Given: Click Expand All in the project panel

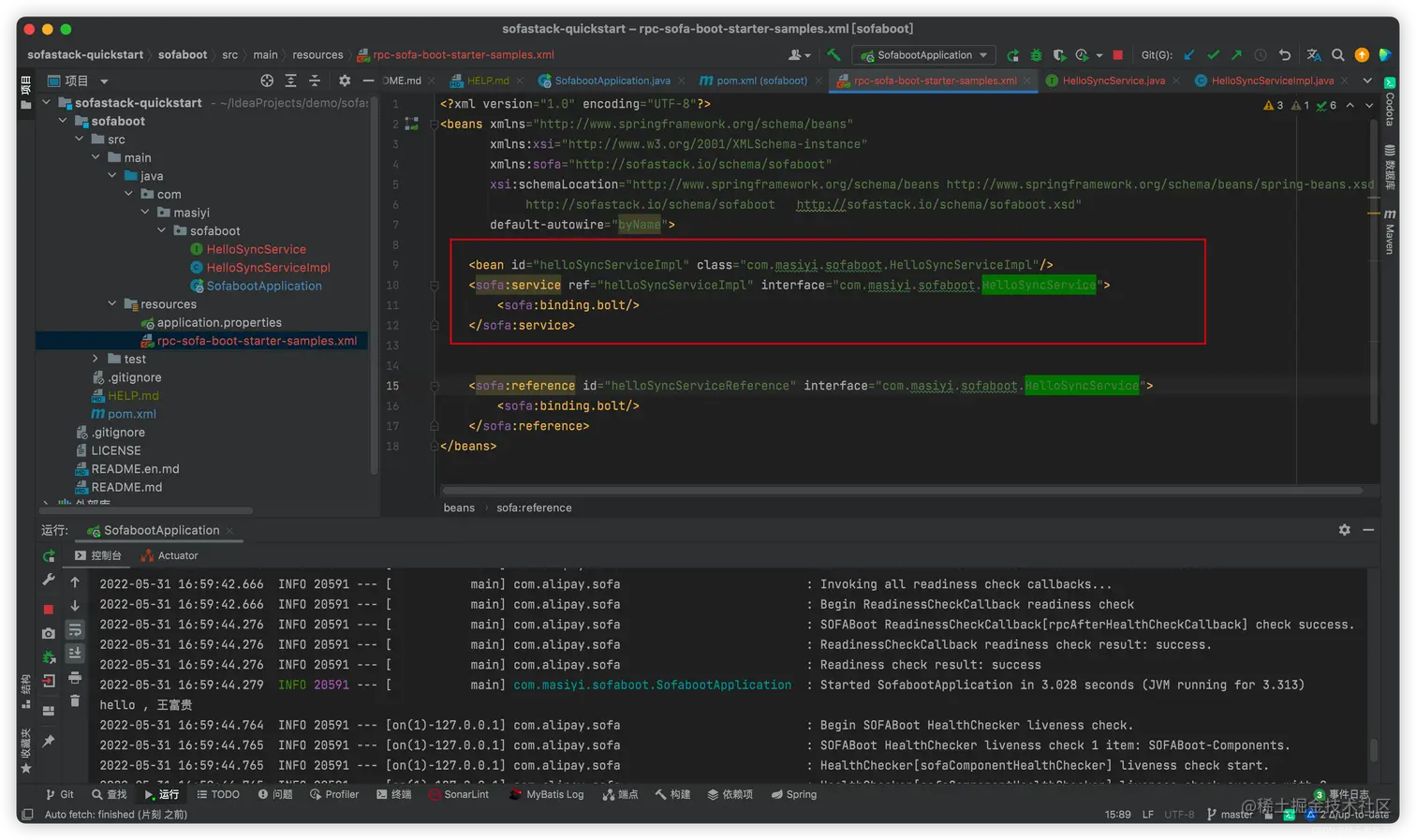Looking at the screenshot, I should click(290, 81).
